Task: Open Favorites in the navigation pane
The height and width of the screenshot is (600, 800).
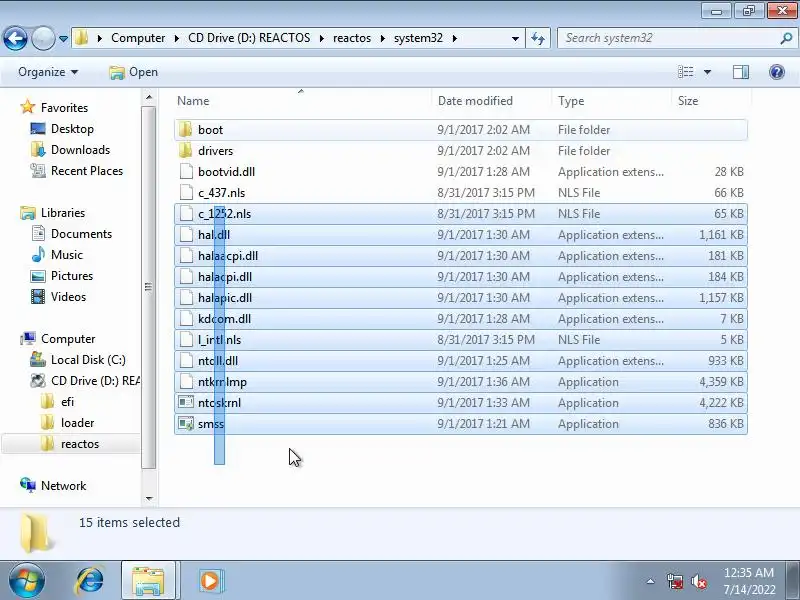Action: [x=64, y=108]
